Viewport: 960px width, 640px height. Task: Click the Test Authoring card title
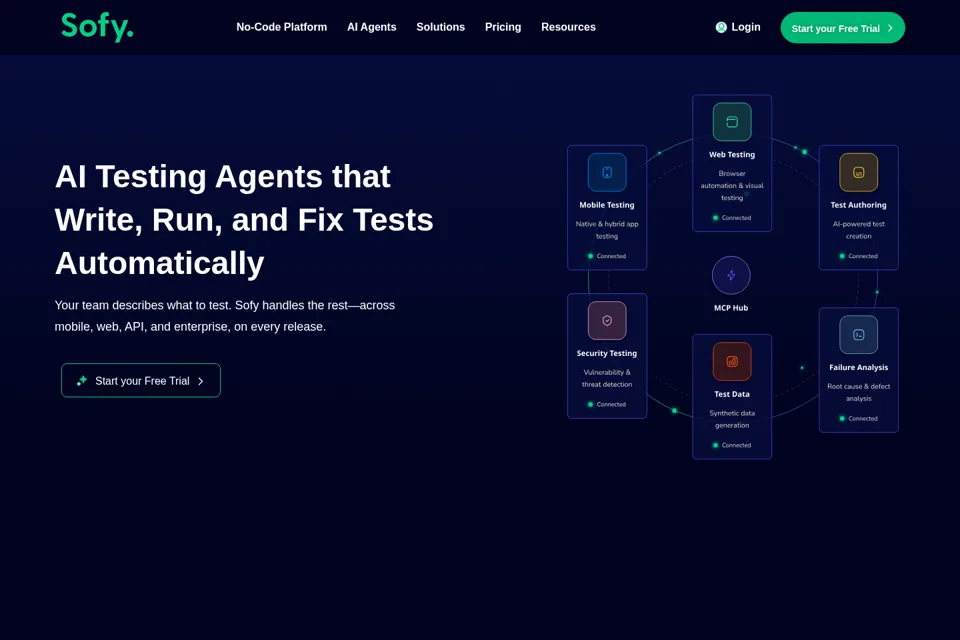(x=858, y=205)
